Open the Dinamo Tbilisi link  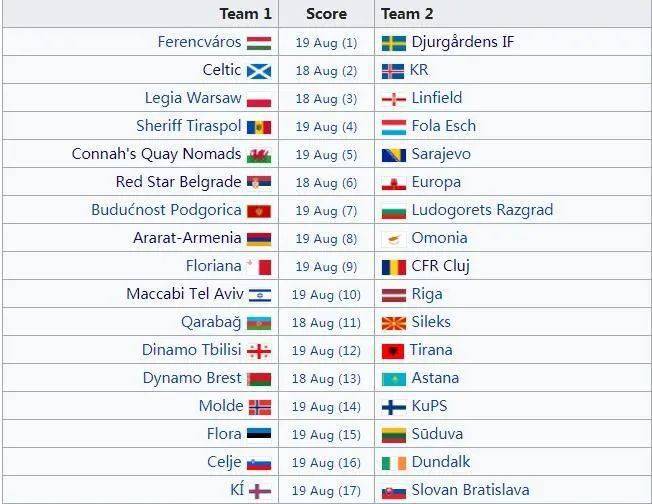point(192,350)
